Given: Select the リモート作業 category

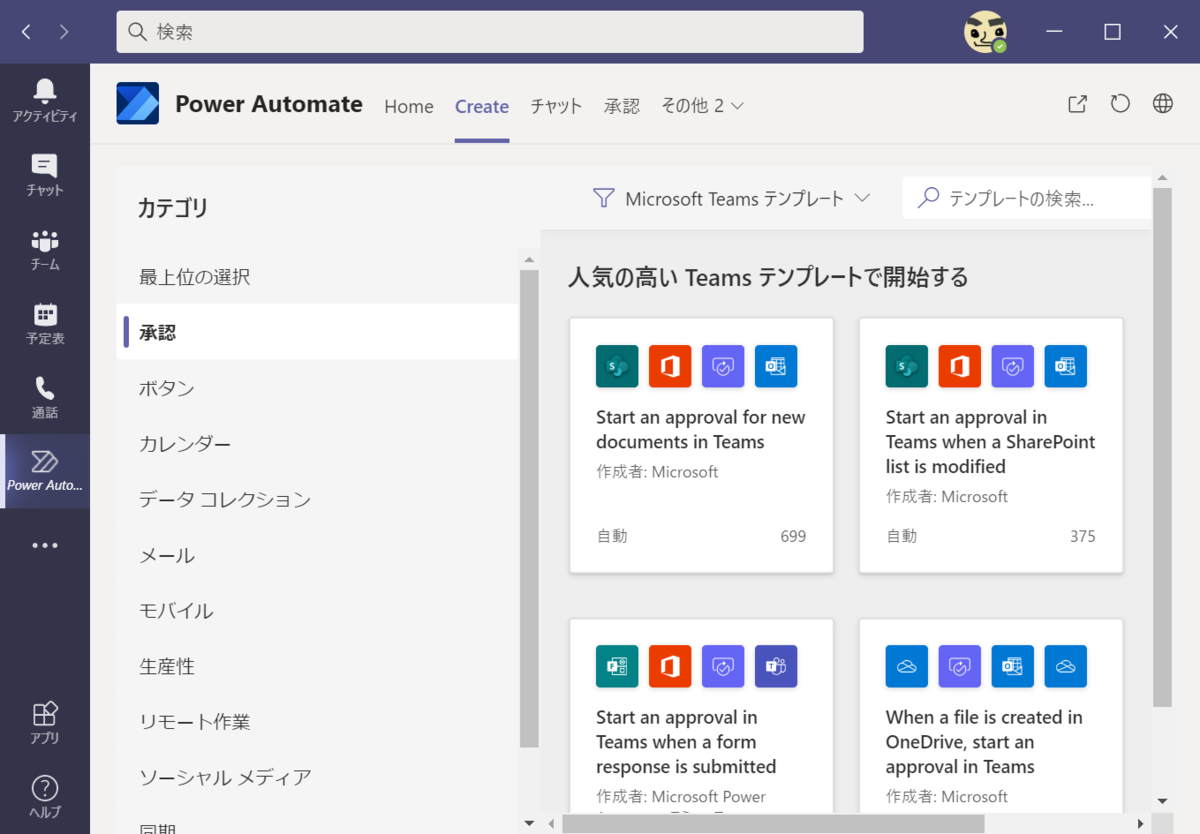Looking at the screenshot, I should point(318,721).
